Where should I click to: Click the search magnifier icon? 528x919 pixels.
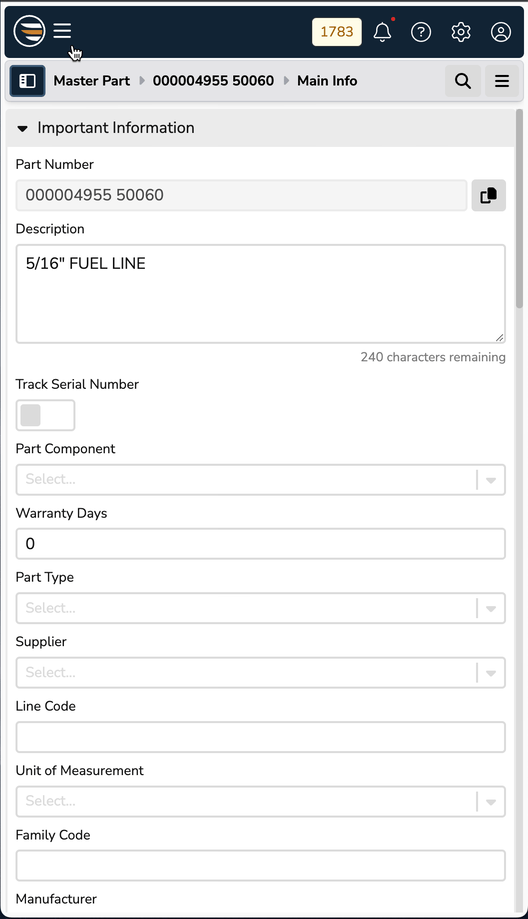point(463,81)
